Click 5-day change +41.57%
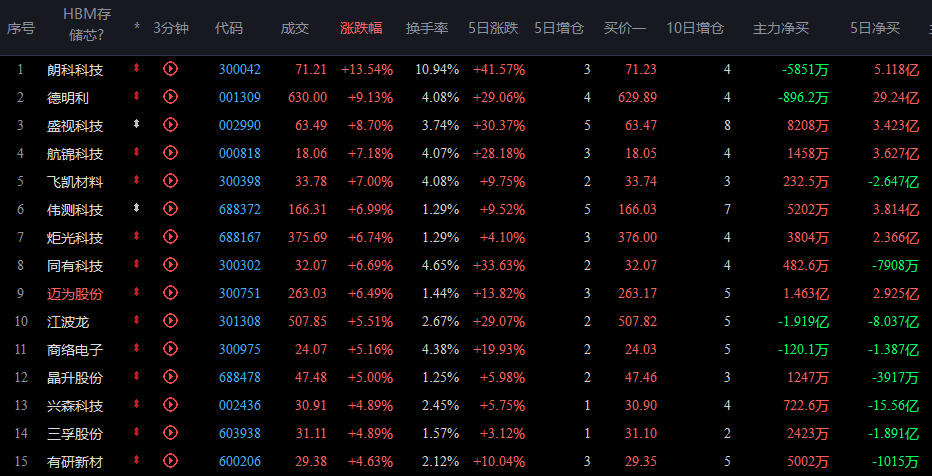Screen dimensions: 932x476 click(x=499, y=70)
